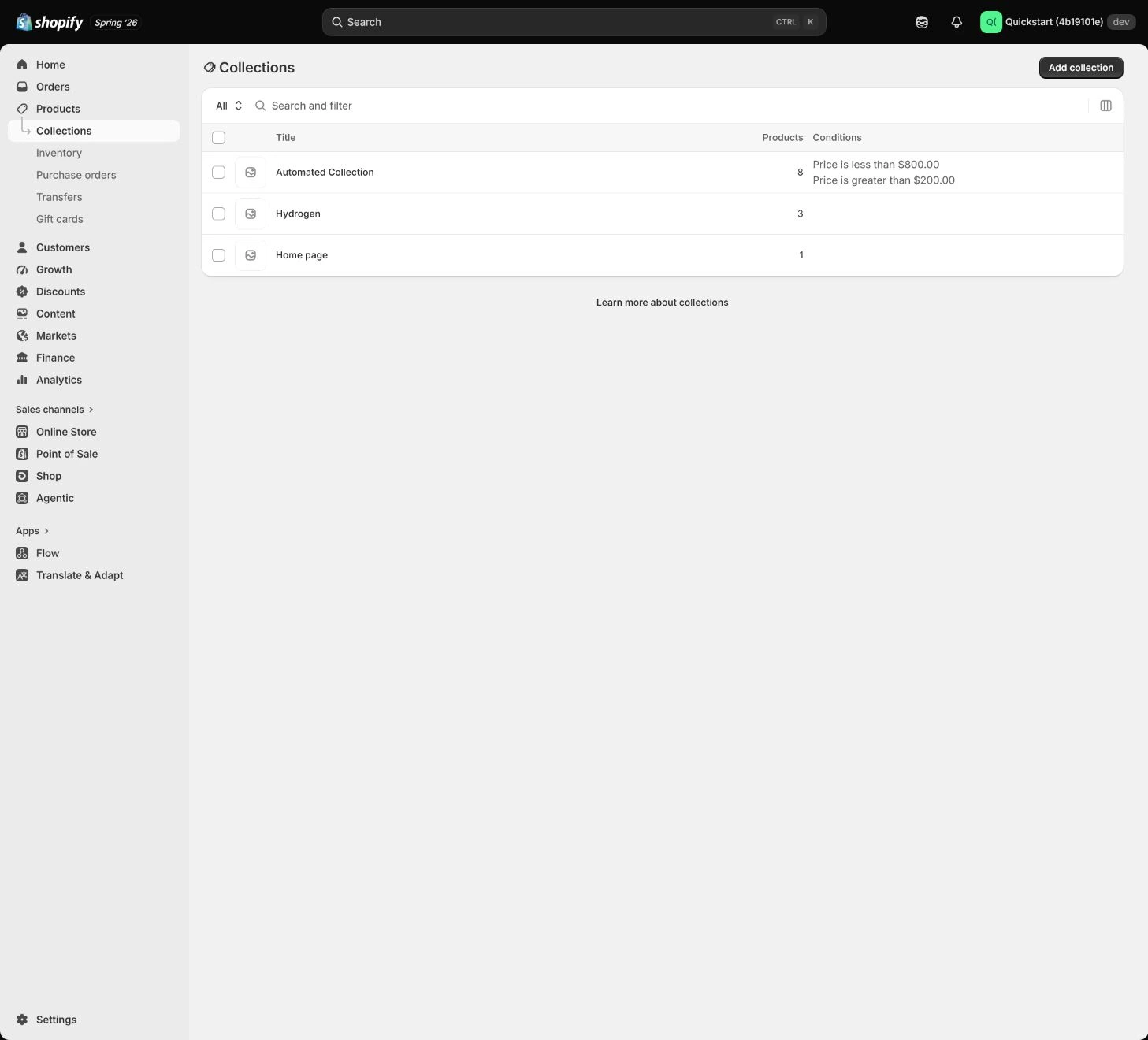The height and width of the screenshot is (1040, 1148).
Task: Click product count 8 for Automated Collection
Action: [800, 173]
